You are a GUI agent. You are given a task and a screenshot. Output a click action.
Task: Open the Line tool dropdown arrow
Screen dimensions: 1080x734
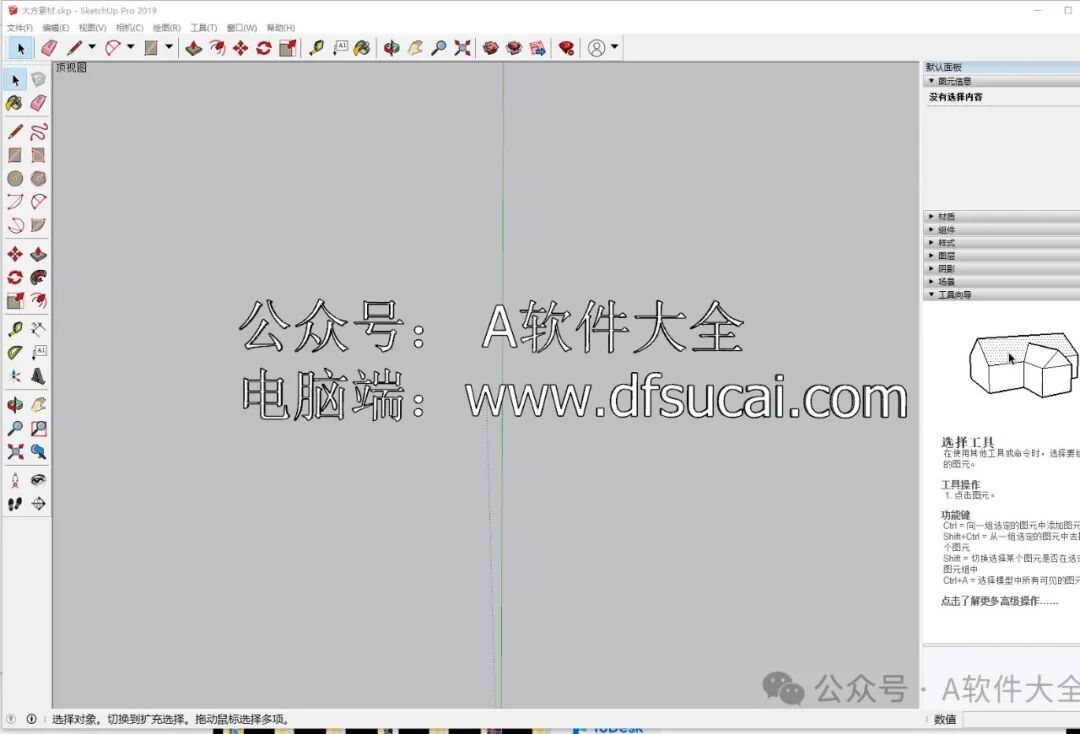coord(91,47)
